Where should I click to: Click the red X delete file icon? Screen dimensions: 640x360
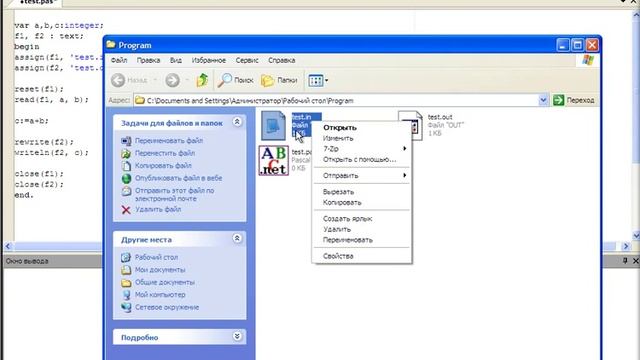click(x=126, y=210)
